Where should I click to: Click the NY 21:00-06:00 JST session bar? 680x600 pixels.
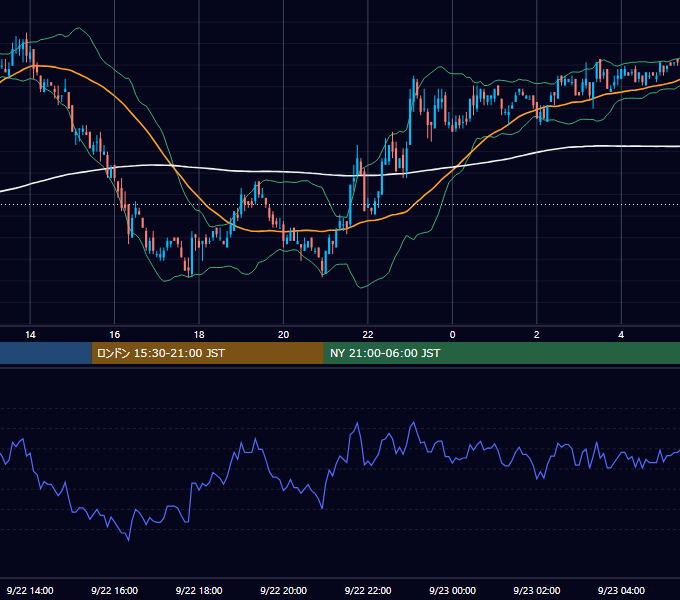point(502,353)
